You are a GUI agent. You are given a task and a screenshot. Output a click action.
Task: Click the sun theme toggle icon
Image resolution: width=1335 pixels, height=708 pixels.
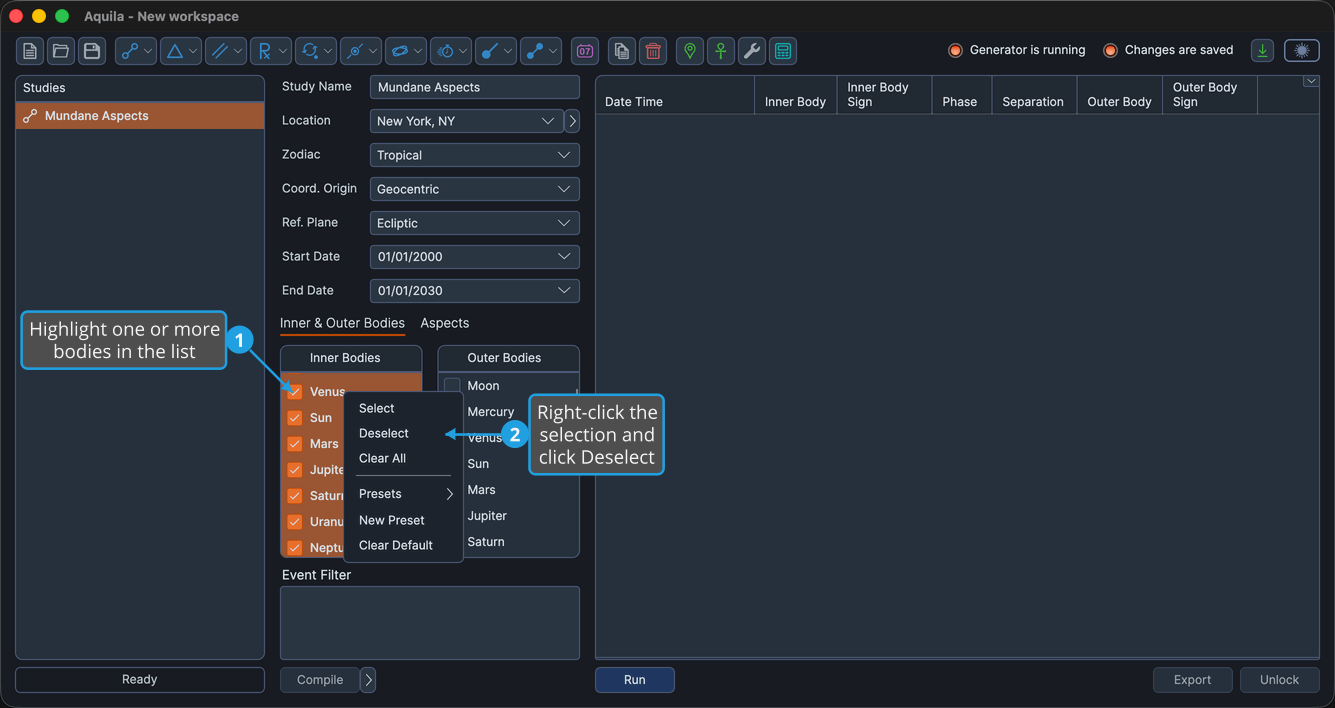coord(1302,51)
